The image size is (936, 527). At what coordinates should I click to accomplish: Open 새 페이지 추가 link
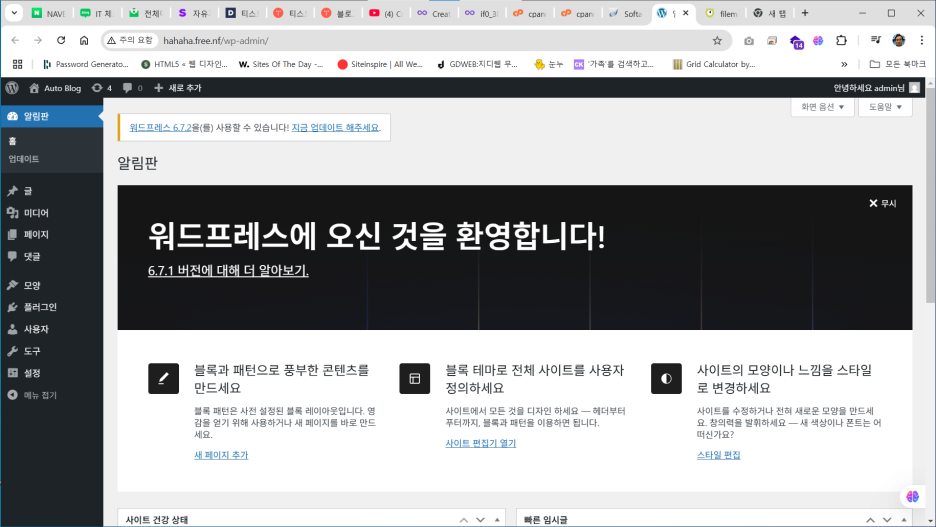click(x=221, y=455)
